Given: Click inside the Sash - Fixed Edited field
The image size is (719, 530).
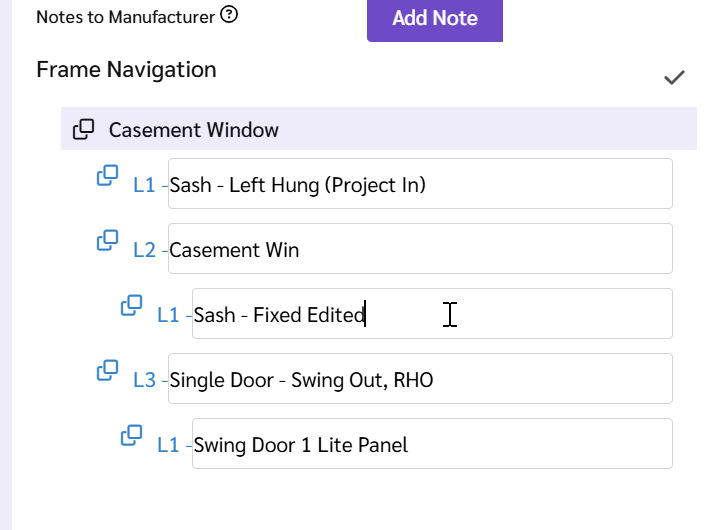Looking at the screenshot, I should click(x=432, y=314).
